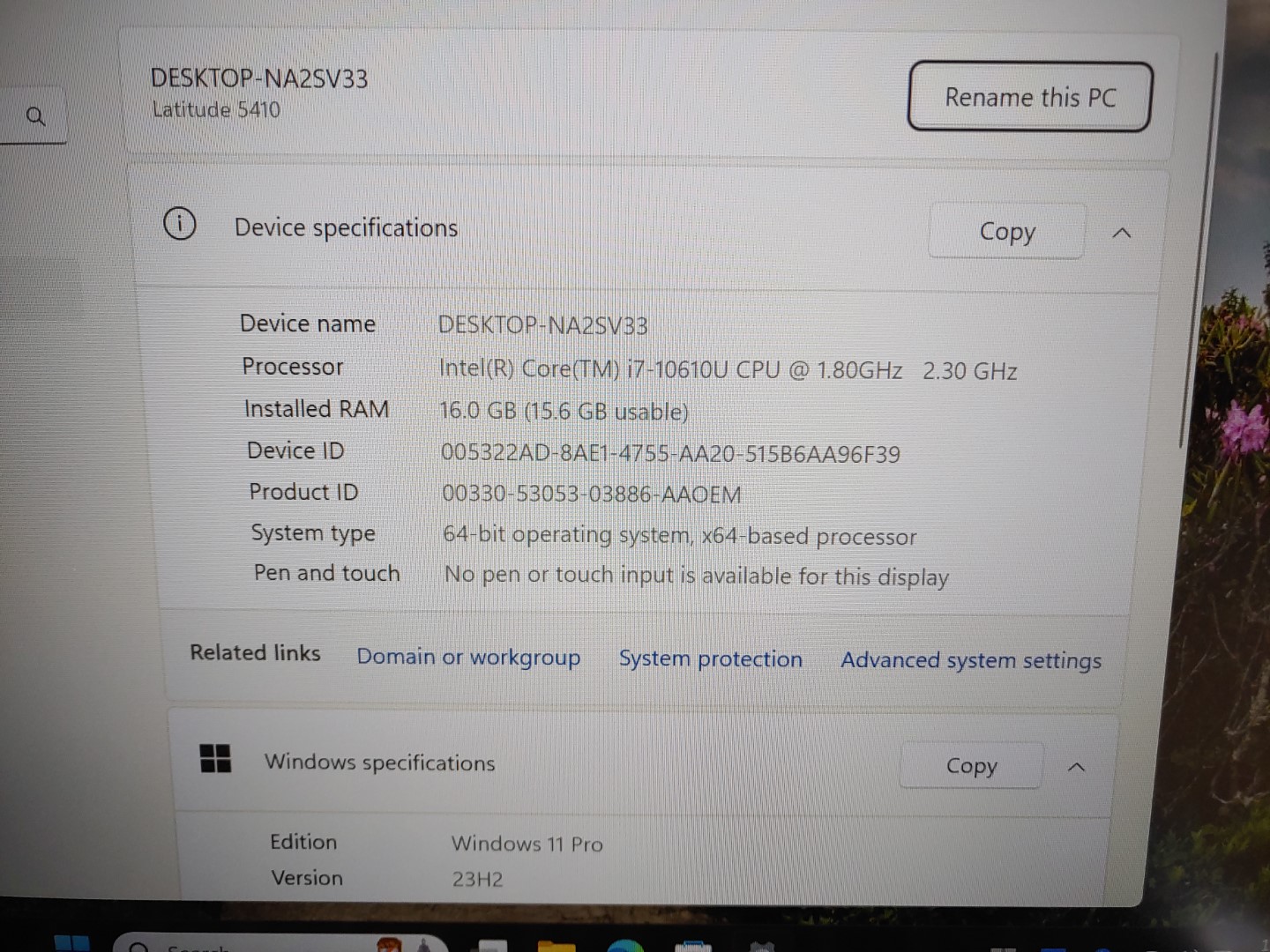Open System protection link
Image resolution: width=1270 pixels, height=952 pixels.
point(711,659)
